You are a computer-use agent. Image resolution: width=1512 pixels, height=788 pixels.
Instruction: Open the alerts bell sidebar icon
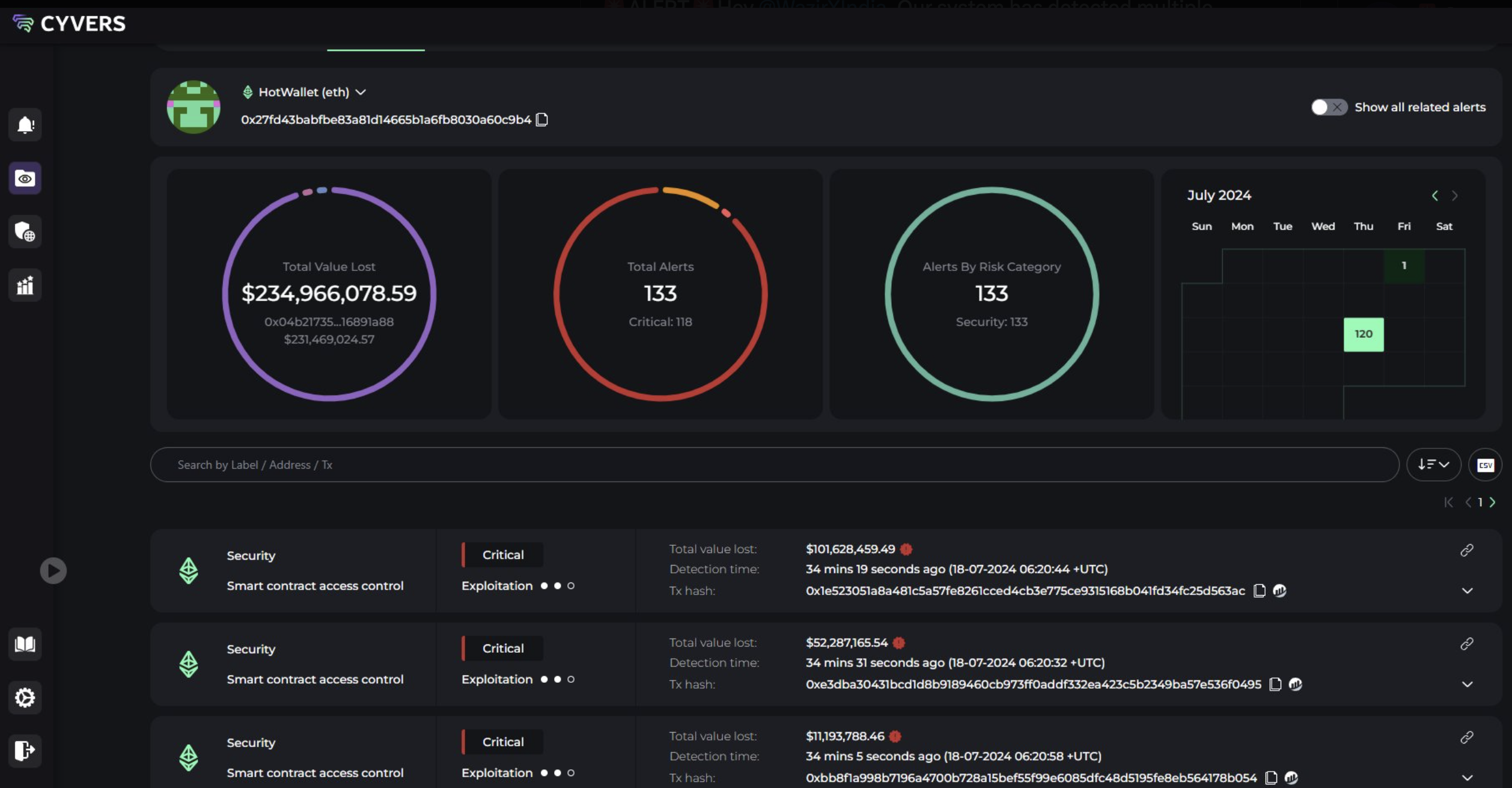[25, 125]
